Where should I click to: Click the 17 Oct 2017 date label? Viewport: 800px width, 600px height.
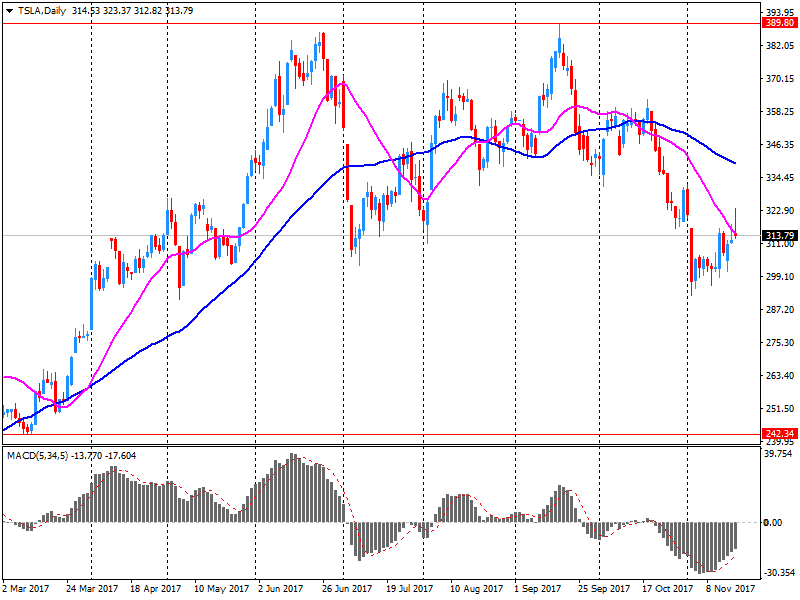[667, 589]
